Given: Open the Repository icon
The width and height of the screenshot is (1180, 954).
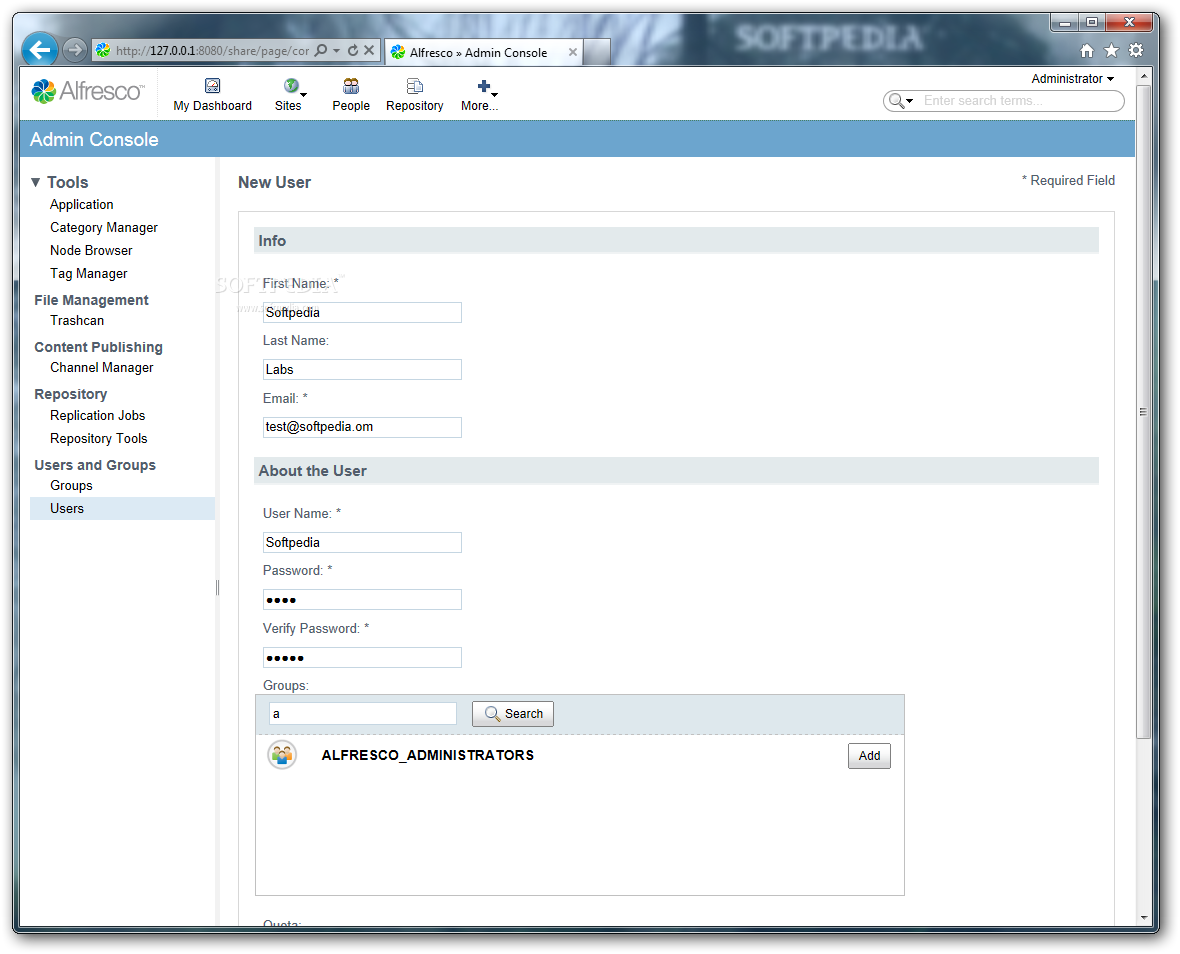Looking at the screenshot, I should 414,86.
